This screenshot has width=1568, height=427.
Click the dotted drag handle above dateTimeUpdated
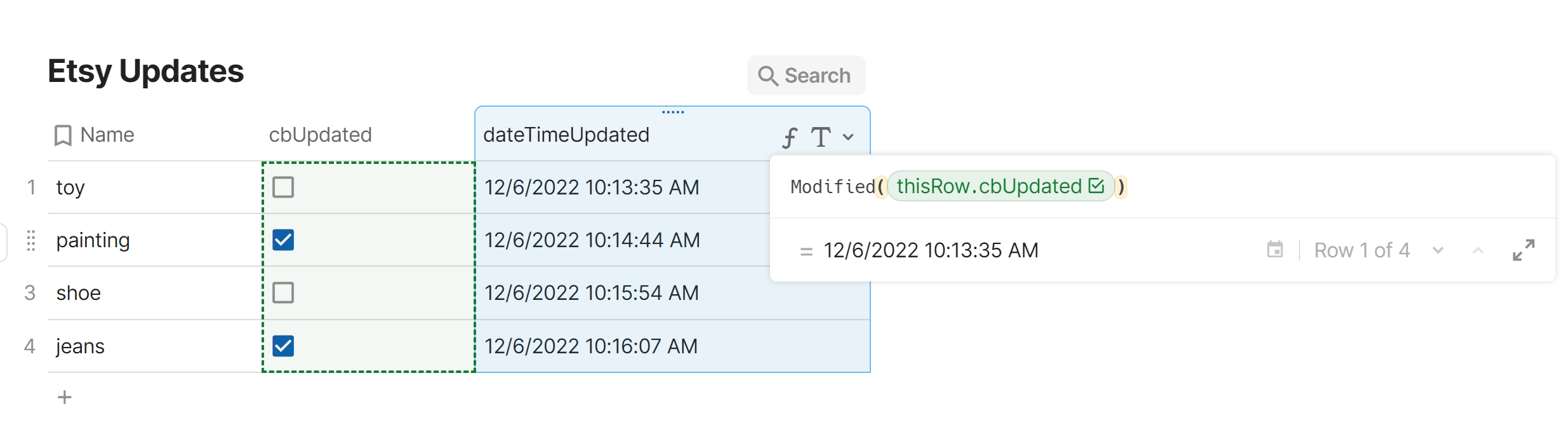(673, 112)
